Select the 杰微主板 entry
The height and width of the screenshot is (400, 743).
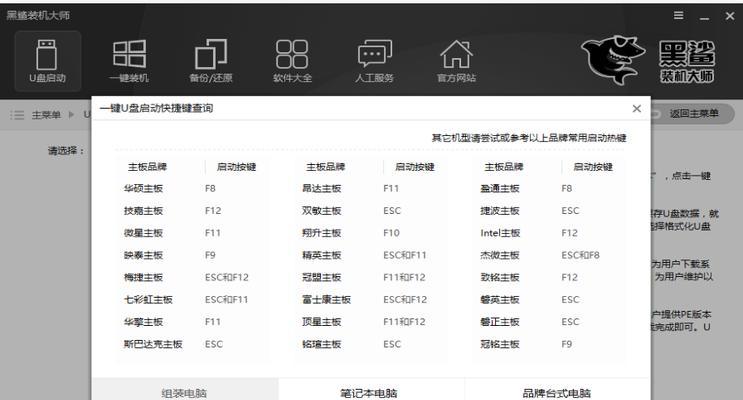499,255
